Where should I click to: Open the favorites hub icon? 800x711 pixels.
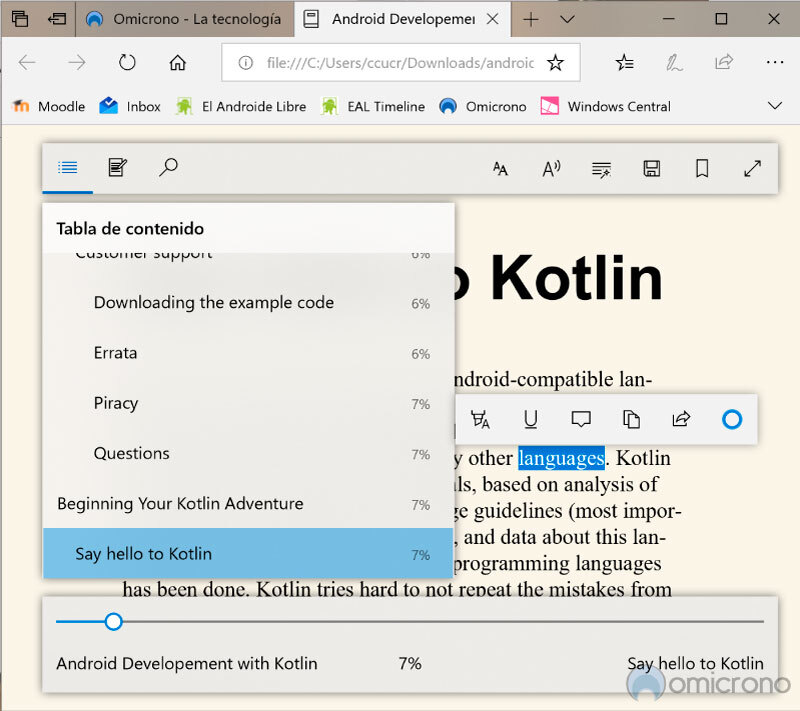tap(624, 63)
